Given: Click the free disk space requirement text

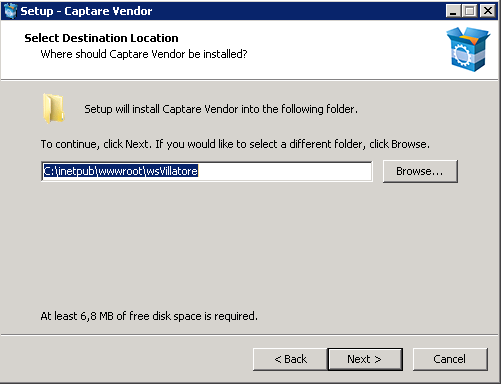Looking at the screenshot, I should tap(149, 316).
